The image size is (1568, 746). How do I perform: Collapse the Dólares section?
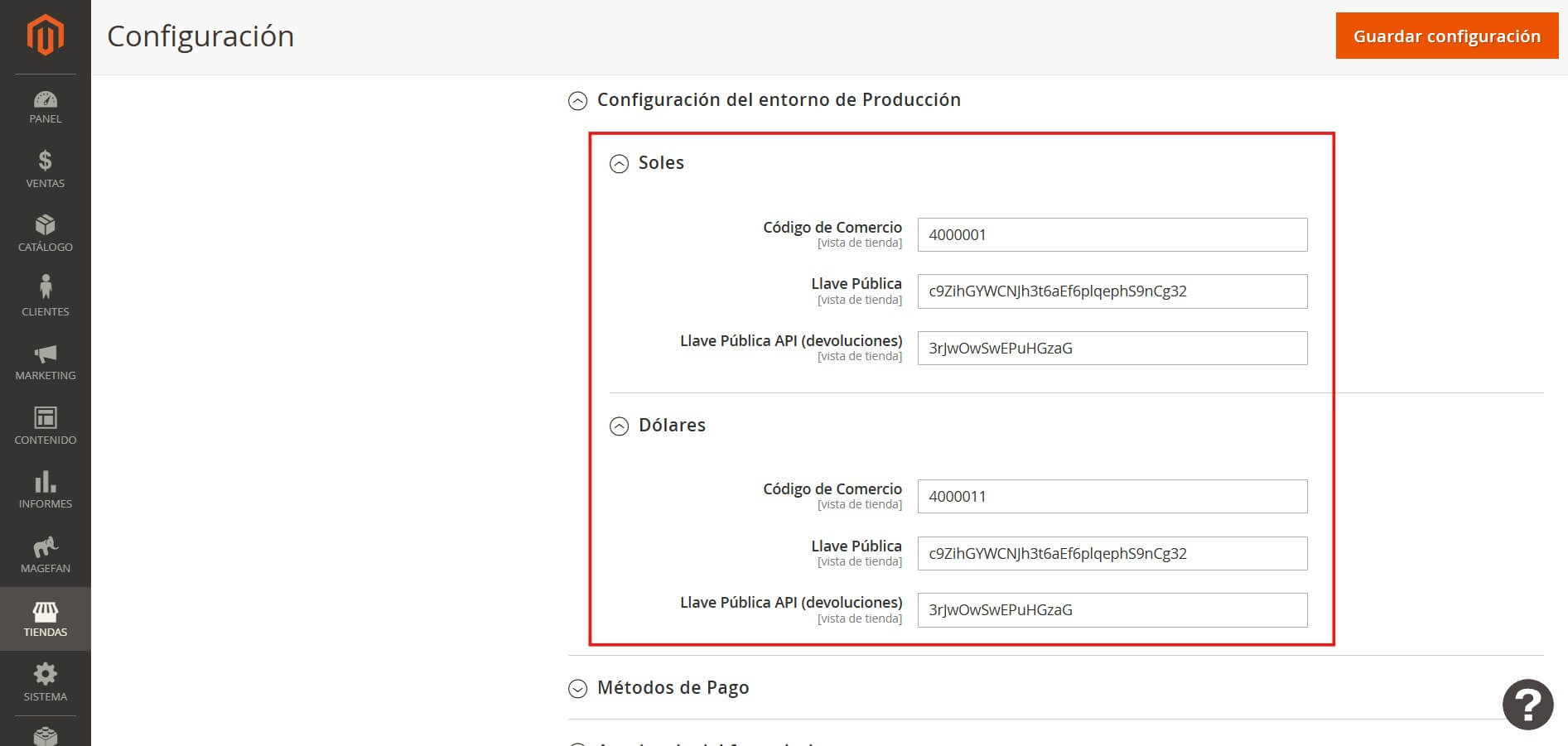point(619,426)
